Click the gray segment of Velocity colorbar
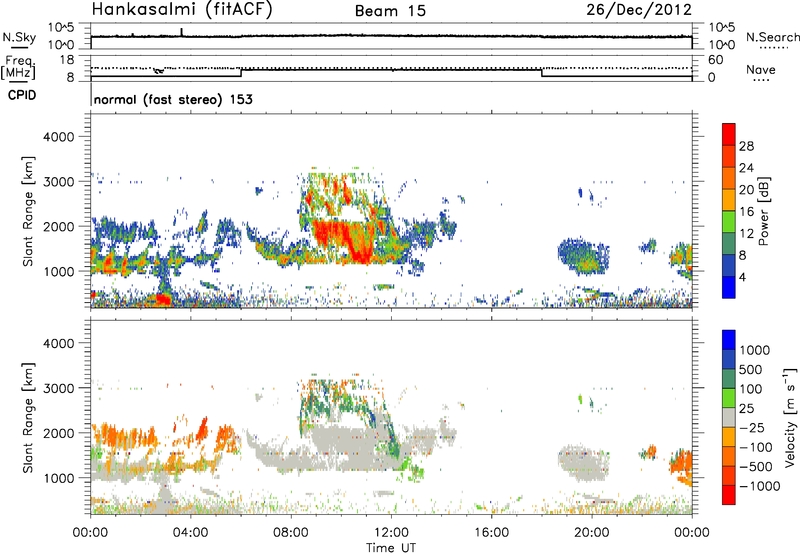Viewport: 800px width, 554px height. pos(729,417)
